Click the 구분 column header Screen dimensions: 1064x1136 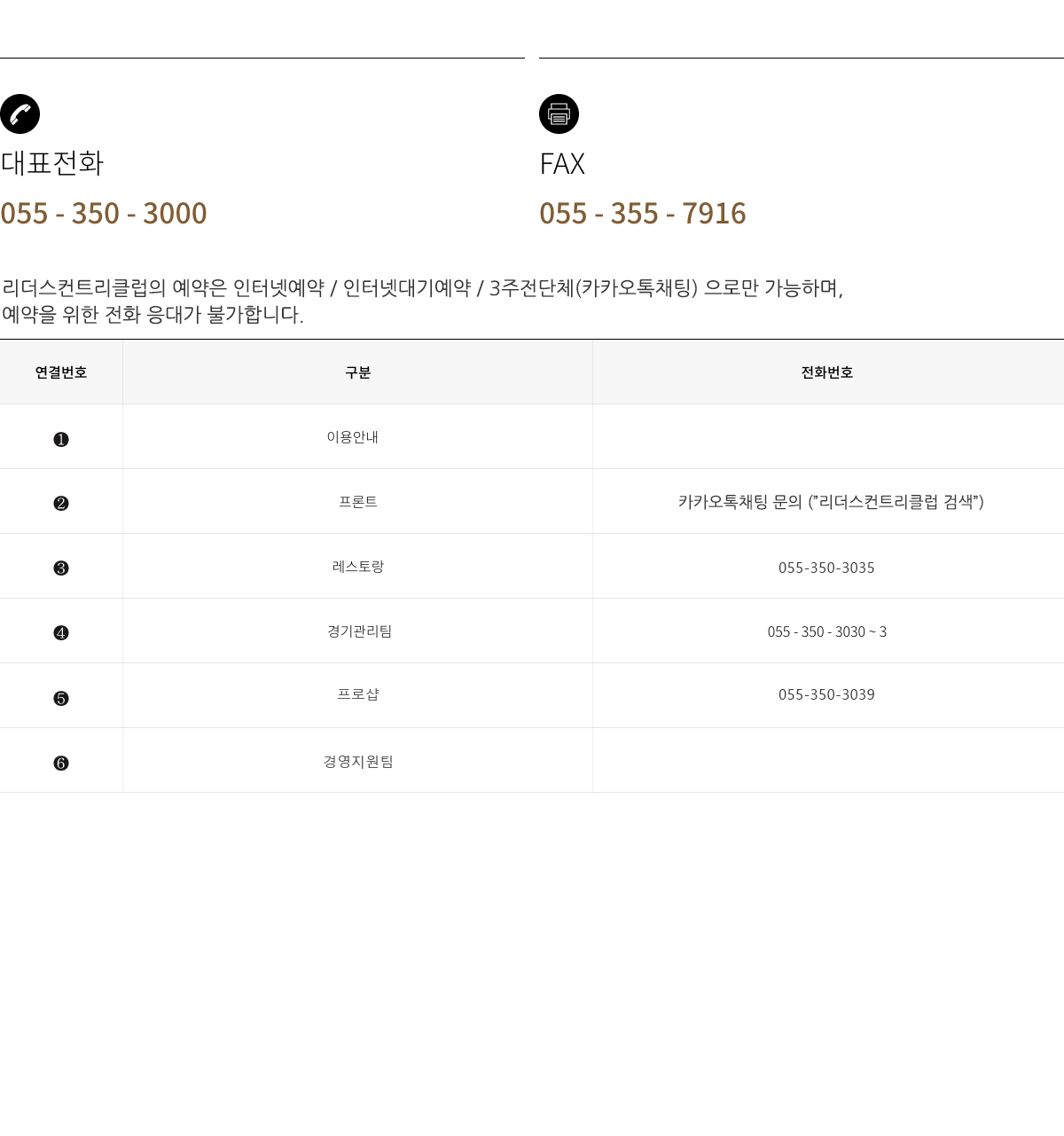click(357, 372)
